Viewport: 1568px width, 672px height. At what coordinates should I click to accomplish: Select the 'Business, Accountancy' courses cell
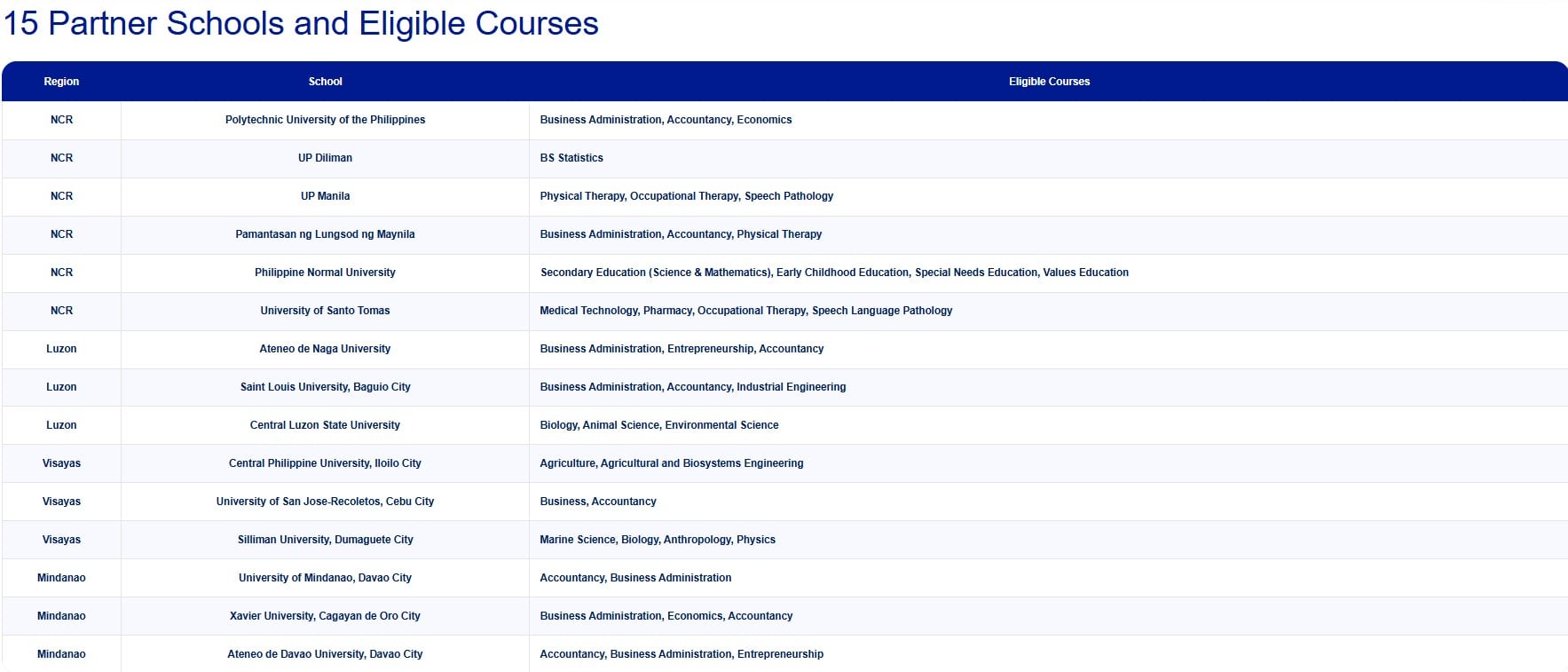click(1049, 502)
